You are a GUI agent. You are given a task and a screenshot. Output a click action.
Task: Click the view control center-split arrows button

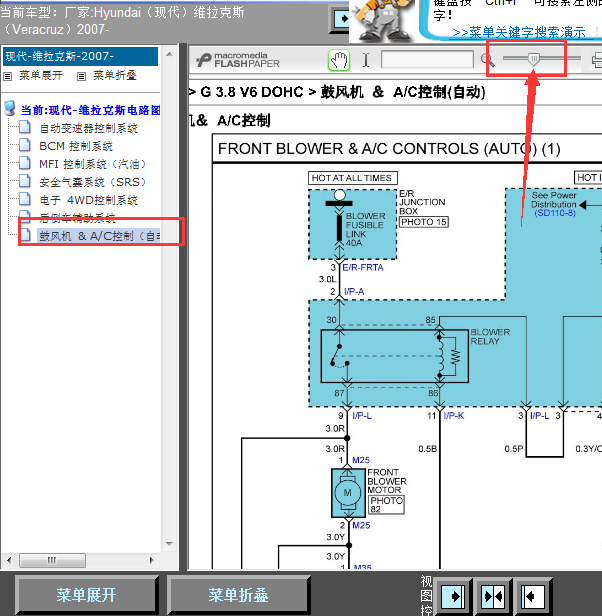(x=493, y=597)
